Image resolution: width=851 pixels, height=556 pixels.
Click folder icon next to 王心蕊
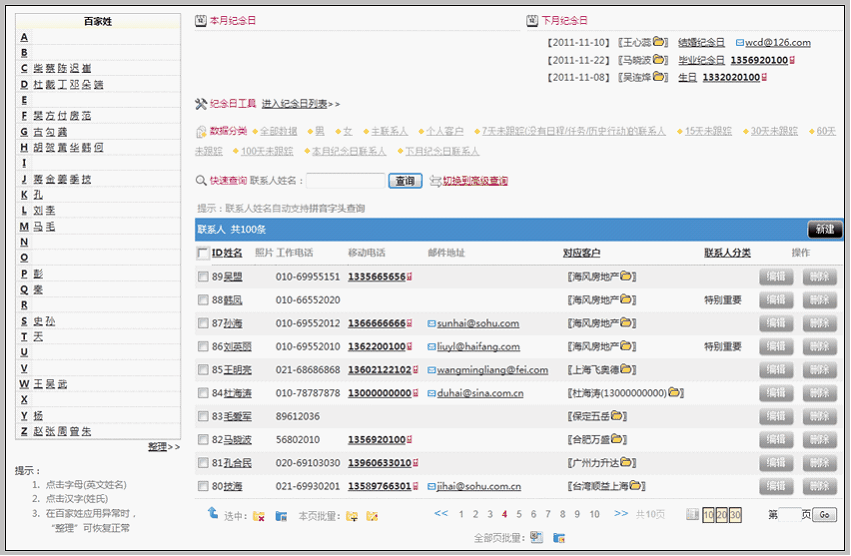pyautogui.click(x=659, y=43)
